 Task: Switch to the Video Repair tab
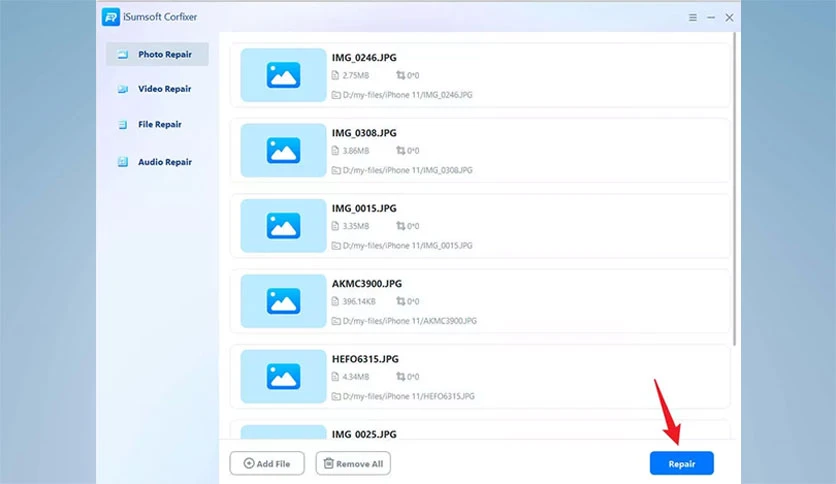pos(157,89)
